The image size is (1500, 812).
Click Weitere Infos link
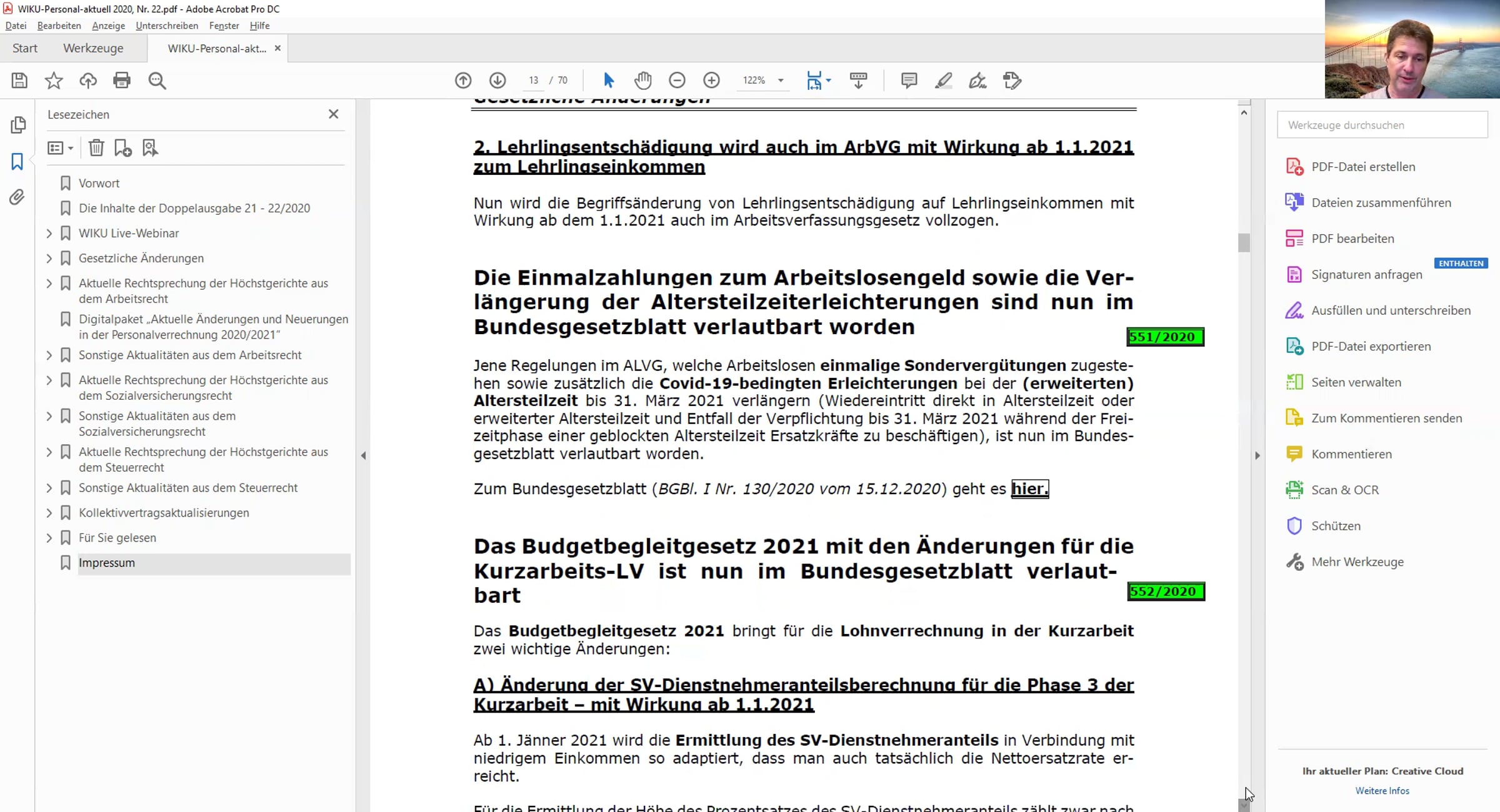click(1382, 791)
